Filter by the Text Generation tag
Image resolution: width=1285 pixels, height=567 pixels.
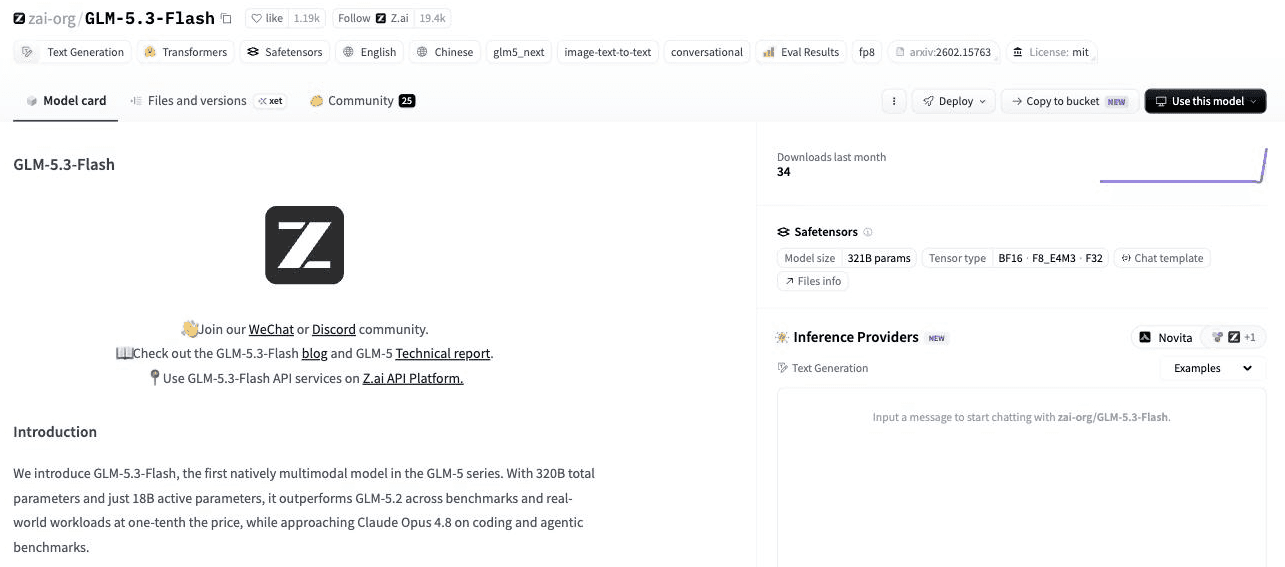point(73,52)
